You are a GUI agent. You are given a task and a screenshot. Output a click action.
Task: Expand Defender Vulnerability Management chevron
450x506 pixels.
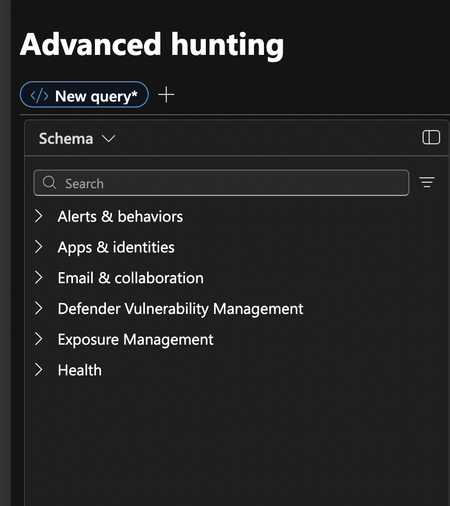[x=39, y=308]
